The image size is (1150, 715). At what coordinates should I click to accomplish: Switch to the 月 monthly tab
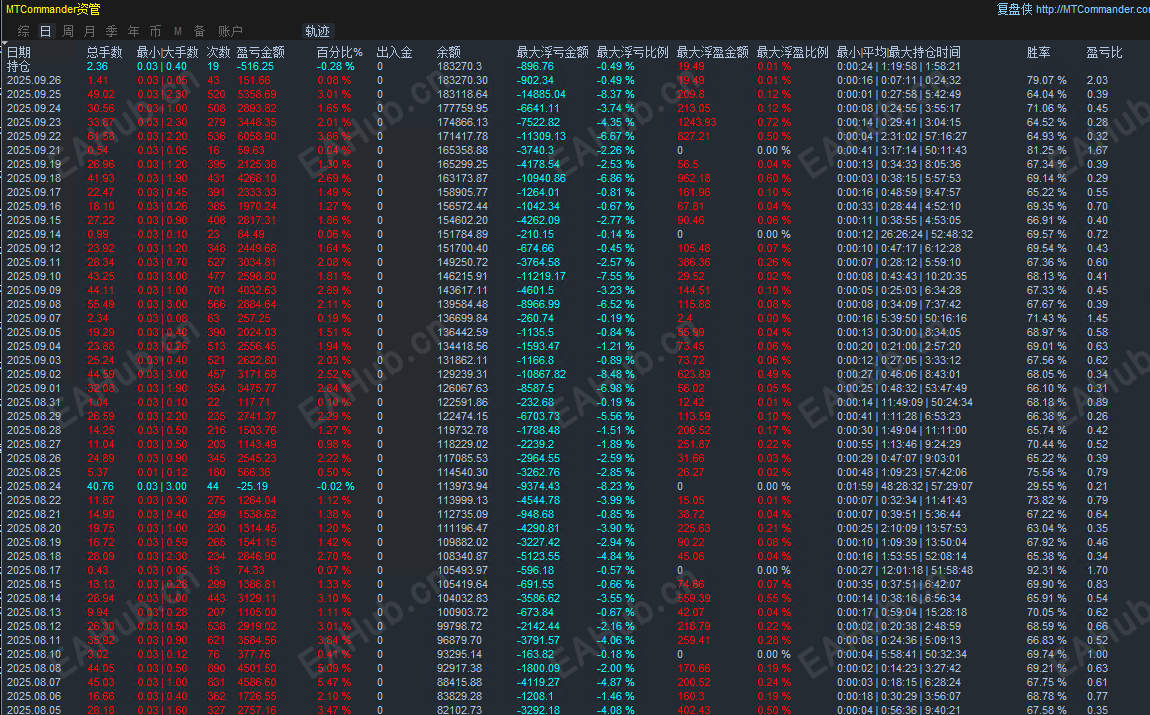(89, 32)
